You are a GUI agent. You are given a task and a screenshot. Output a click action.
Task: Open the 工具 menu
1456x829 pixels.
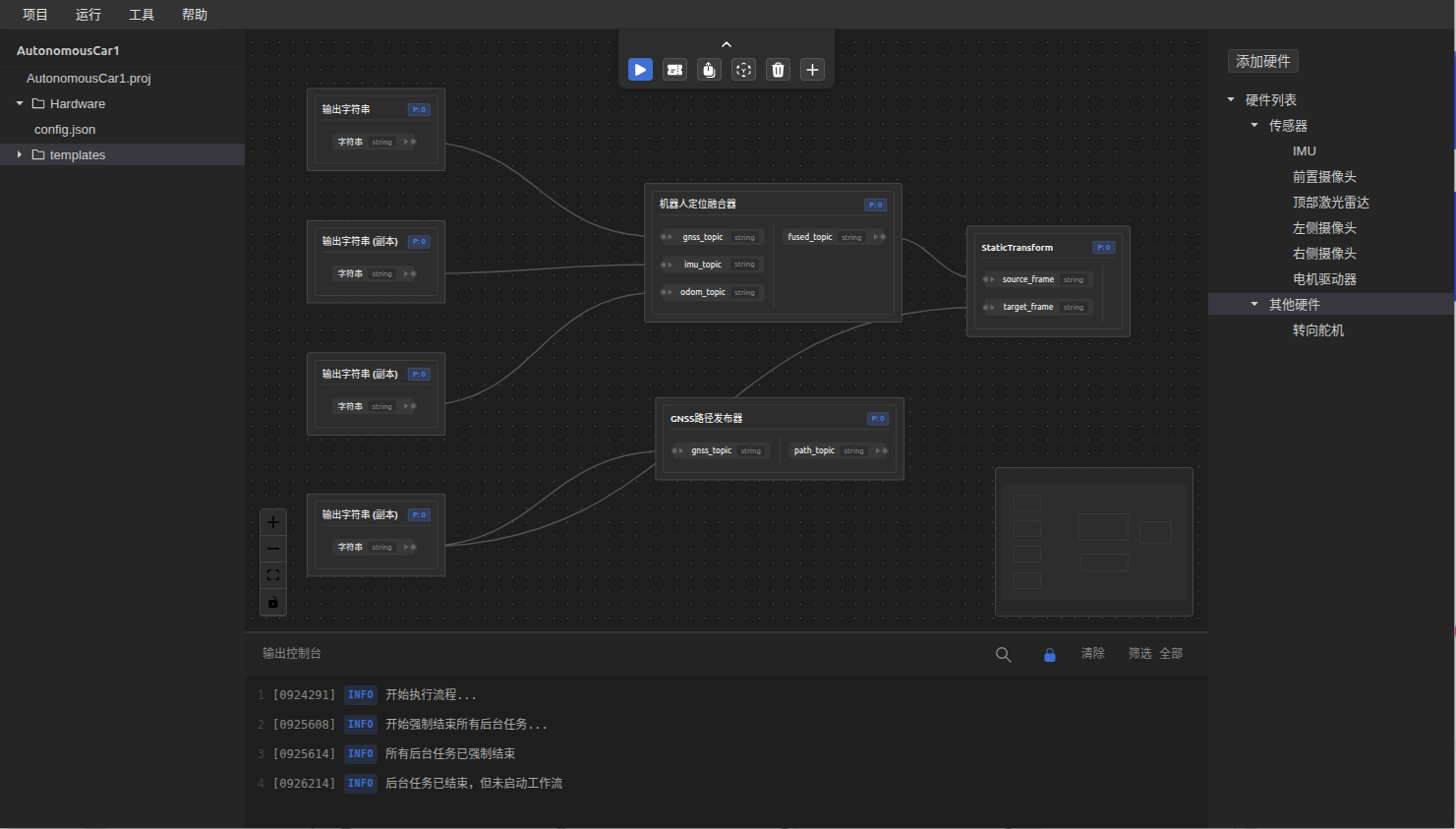coord(142,15)
